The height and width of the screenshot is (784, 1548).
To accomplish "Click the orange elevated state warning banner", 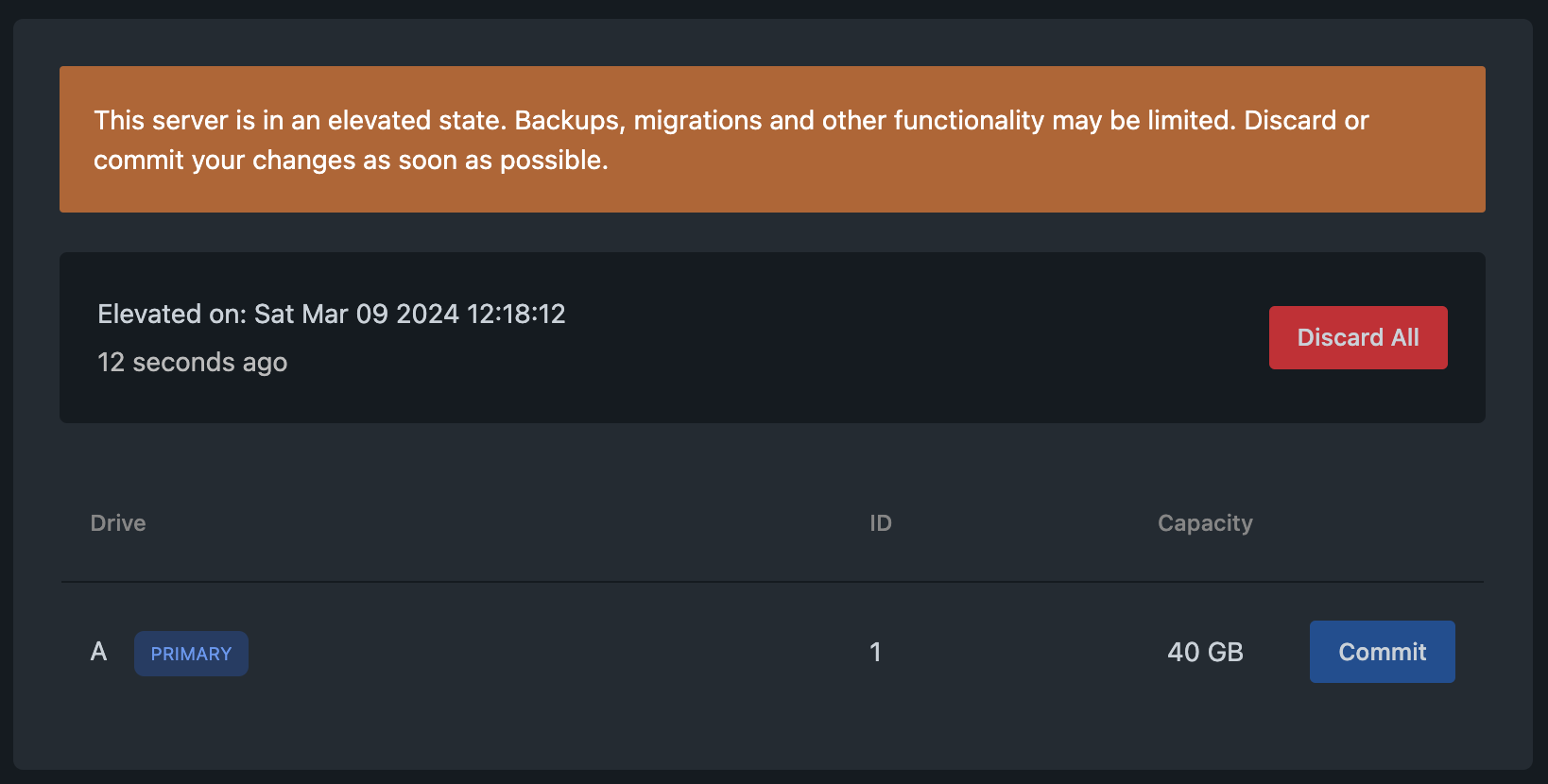I will click(772, 139).
